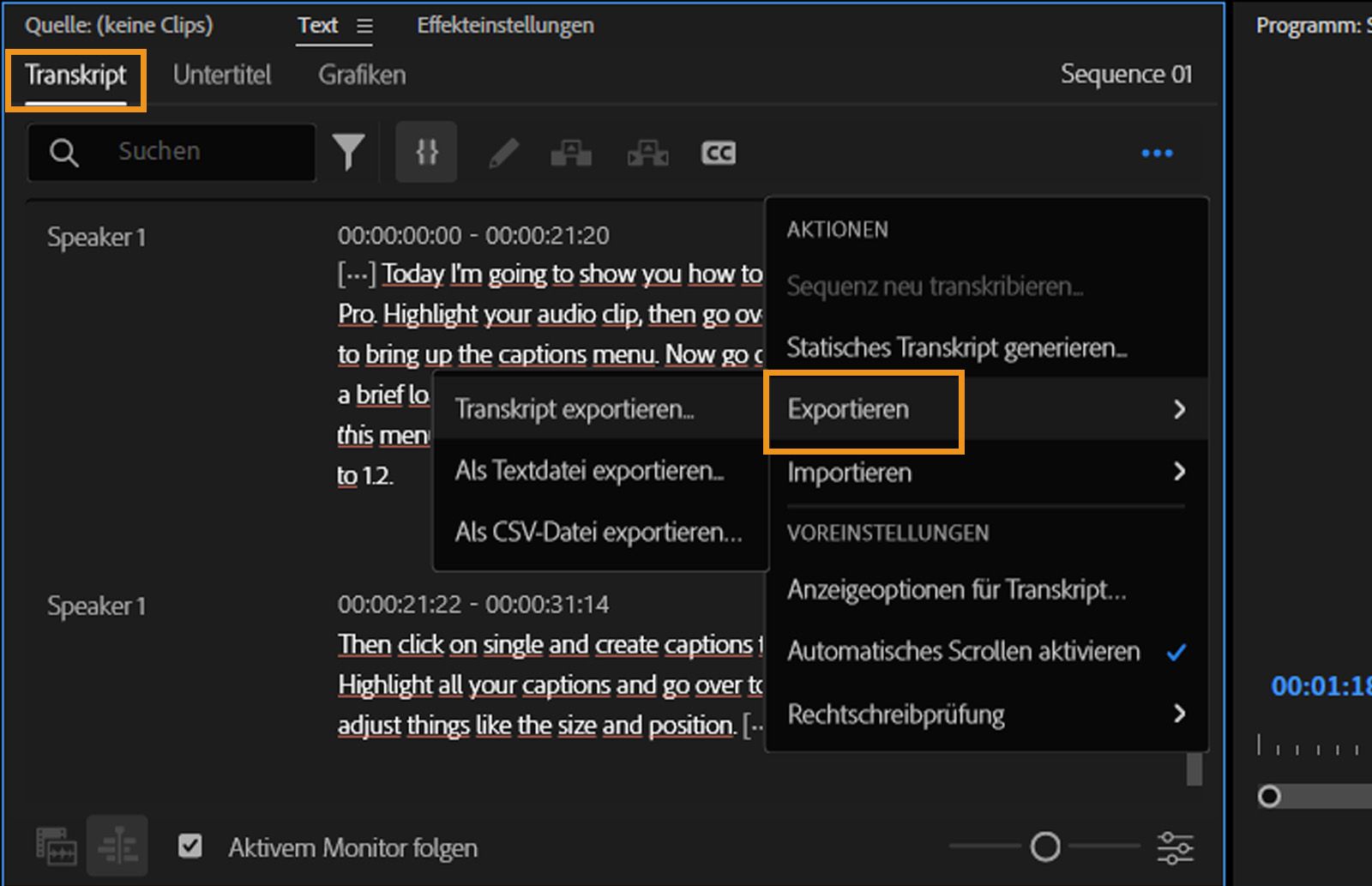The width and height of the screenshot is (1372, 886).
Task: Open the Effekteinstellungen tab
Action: point(505,26)
